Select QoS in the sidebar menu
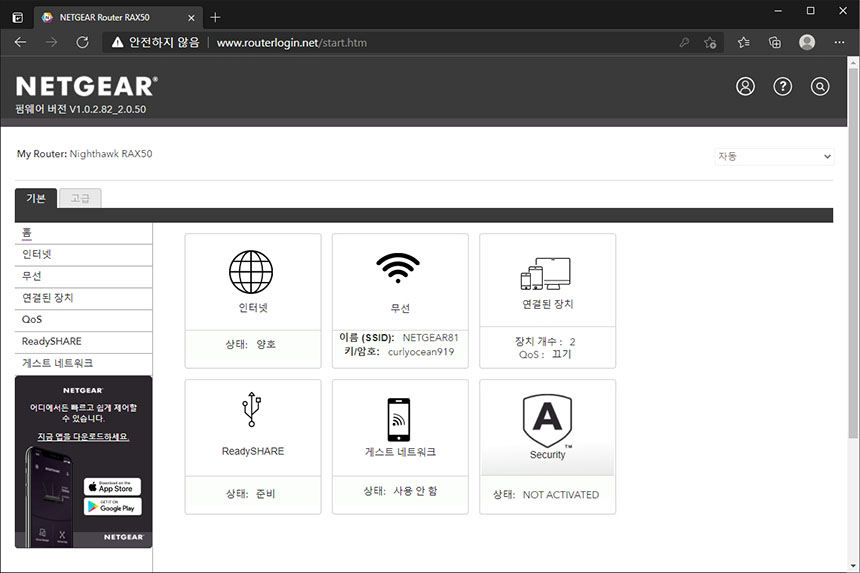This screenshot has width=860, height=573. point(83,320)
